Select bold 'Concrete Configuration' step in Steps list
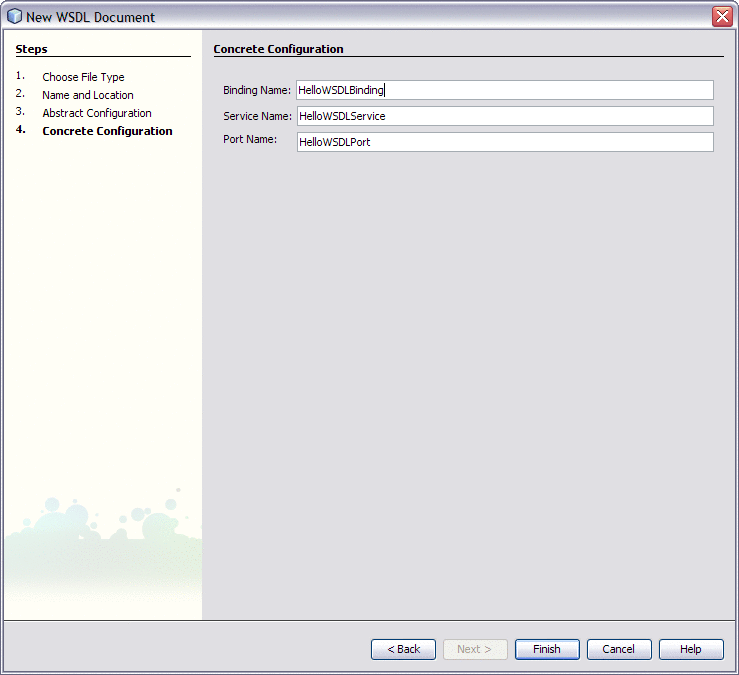 [107, 131]
